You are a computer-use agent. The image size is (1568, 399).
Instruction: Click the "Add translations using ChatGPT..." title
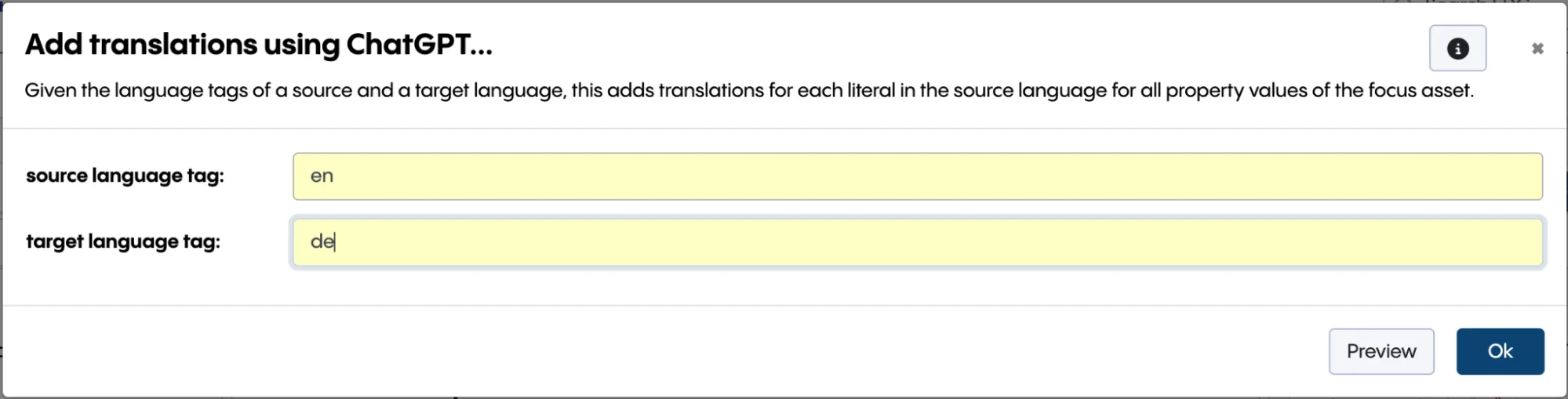pos(259,45)
